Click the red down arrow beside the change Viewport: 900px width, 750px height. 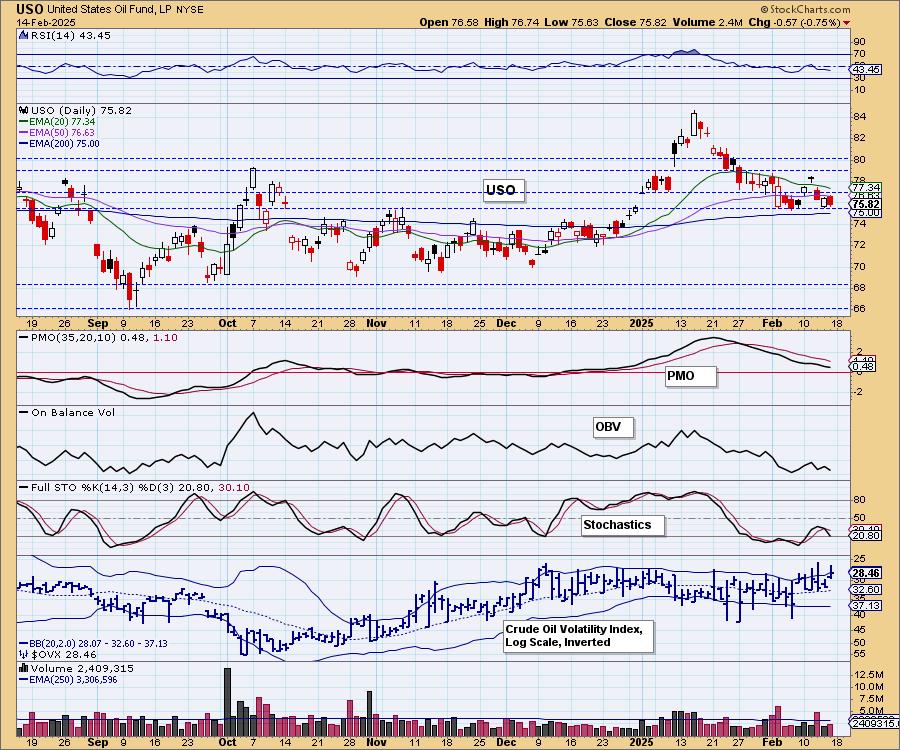pyautogui.click(x=847, y=22)
